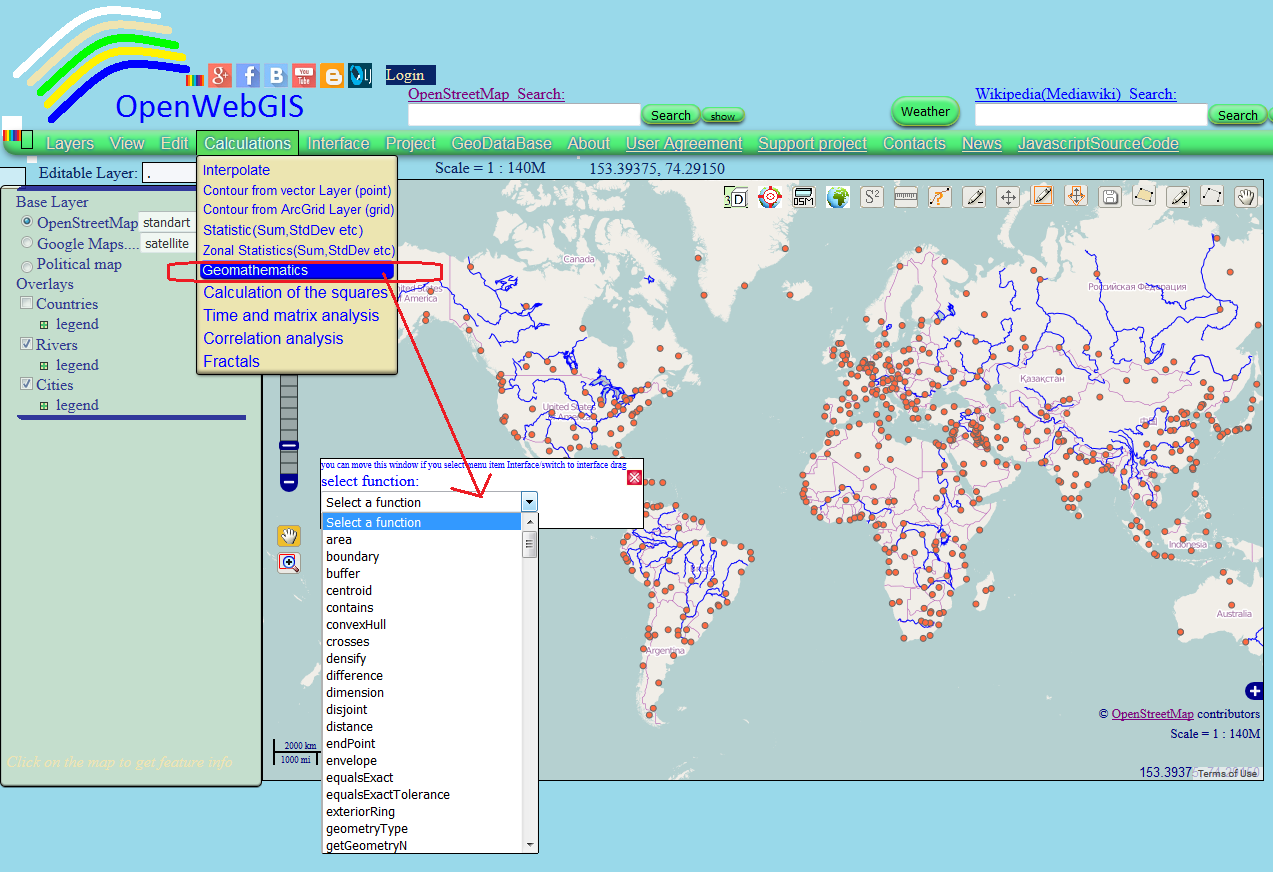Select Correlation analysis menu entry

point(273,338)
